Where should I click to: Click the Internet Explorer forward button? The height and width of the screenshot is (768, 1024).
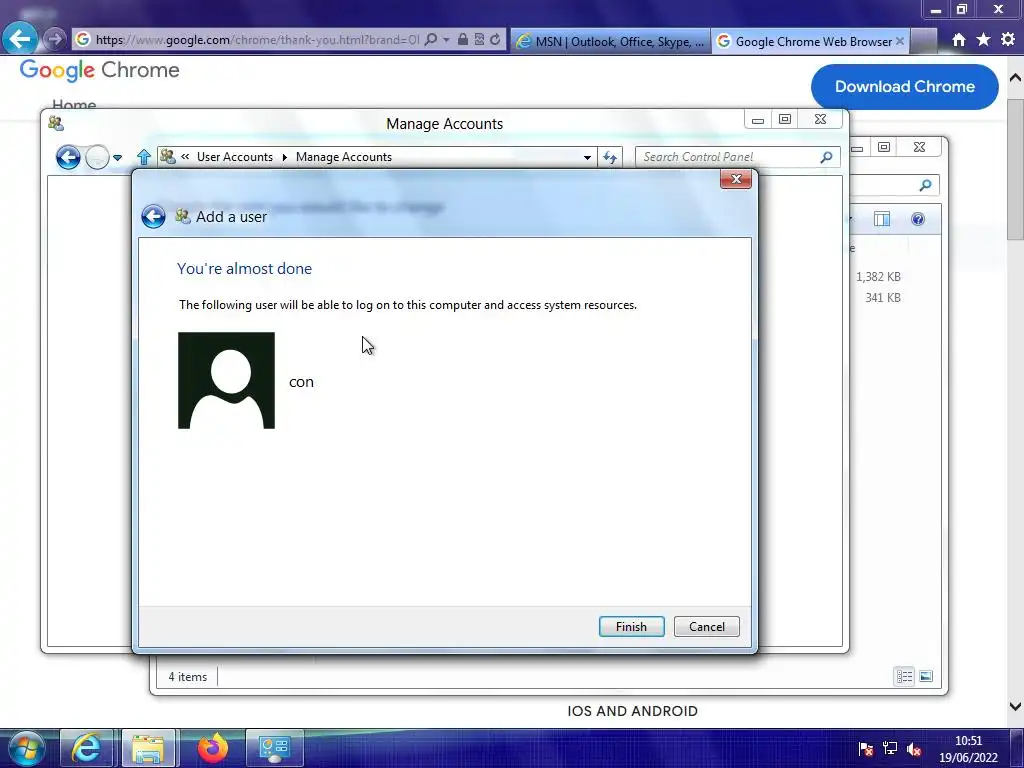pos(55,39)
